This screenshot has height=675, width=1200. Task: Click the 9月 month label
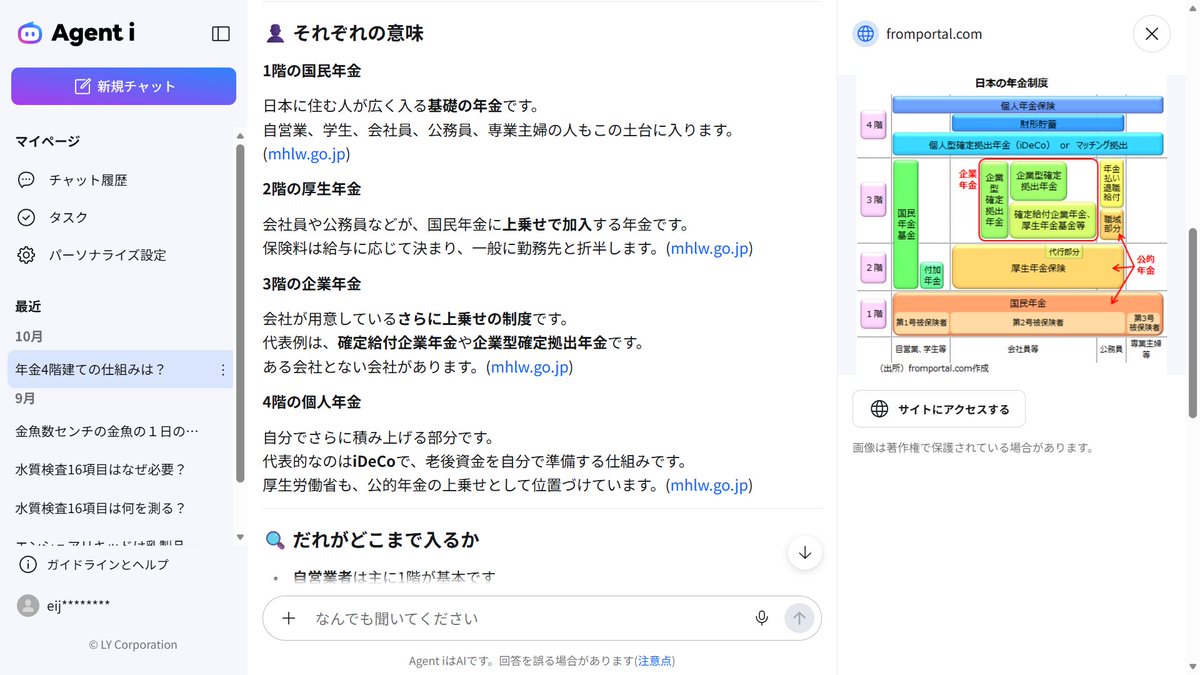click(26, 398)
